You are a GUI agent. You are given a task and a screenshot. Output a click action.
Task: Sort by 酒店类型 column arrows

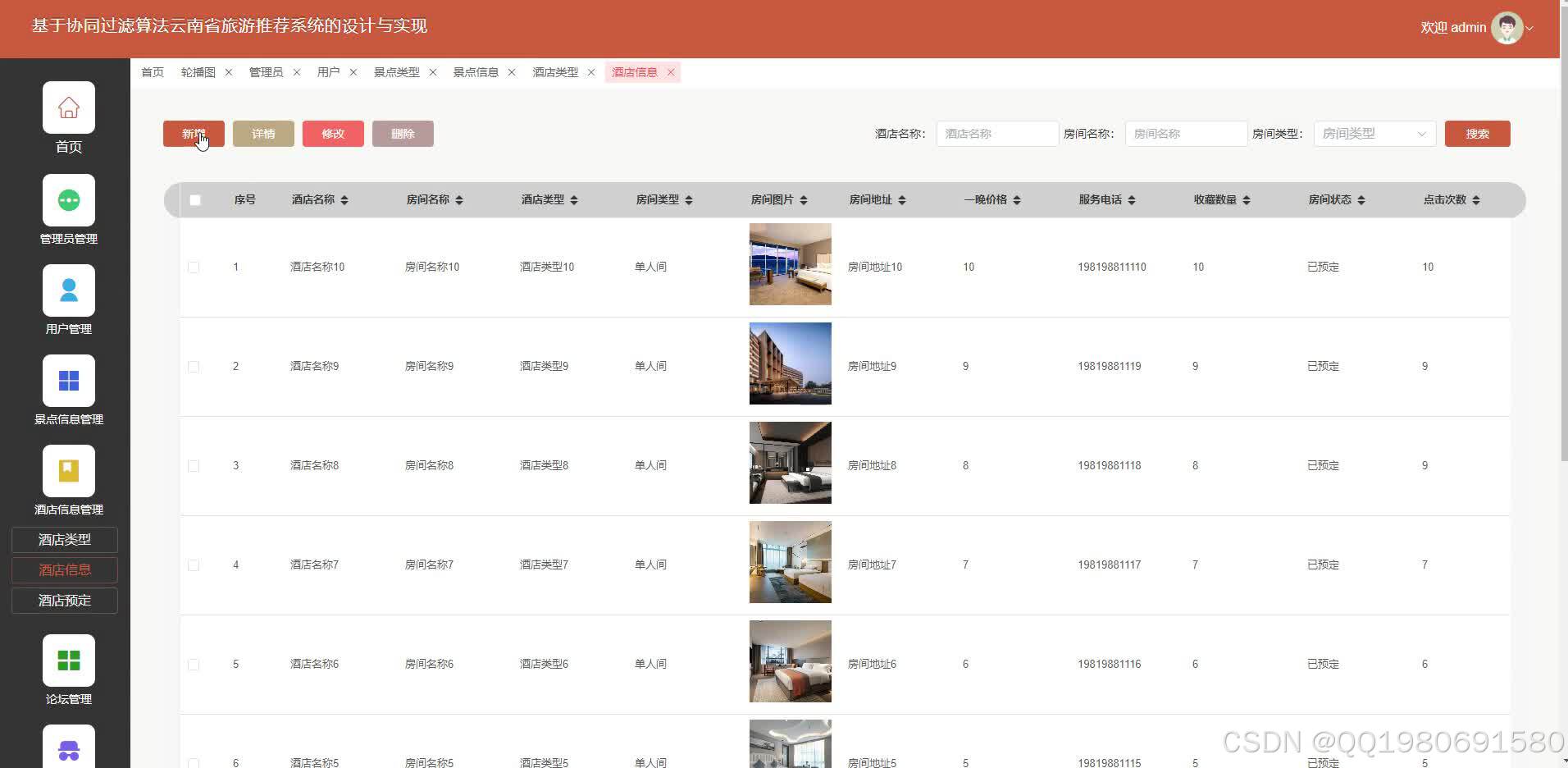(574, 200)
